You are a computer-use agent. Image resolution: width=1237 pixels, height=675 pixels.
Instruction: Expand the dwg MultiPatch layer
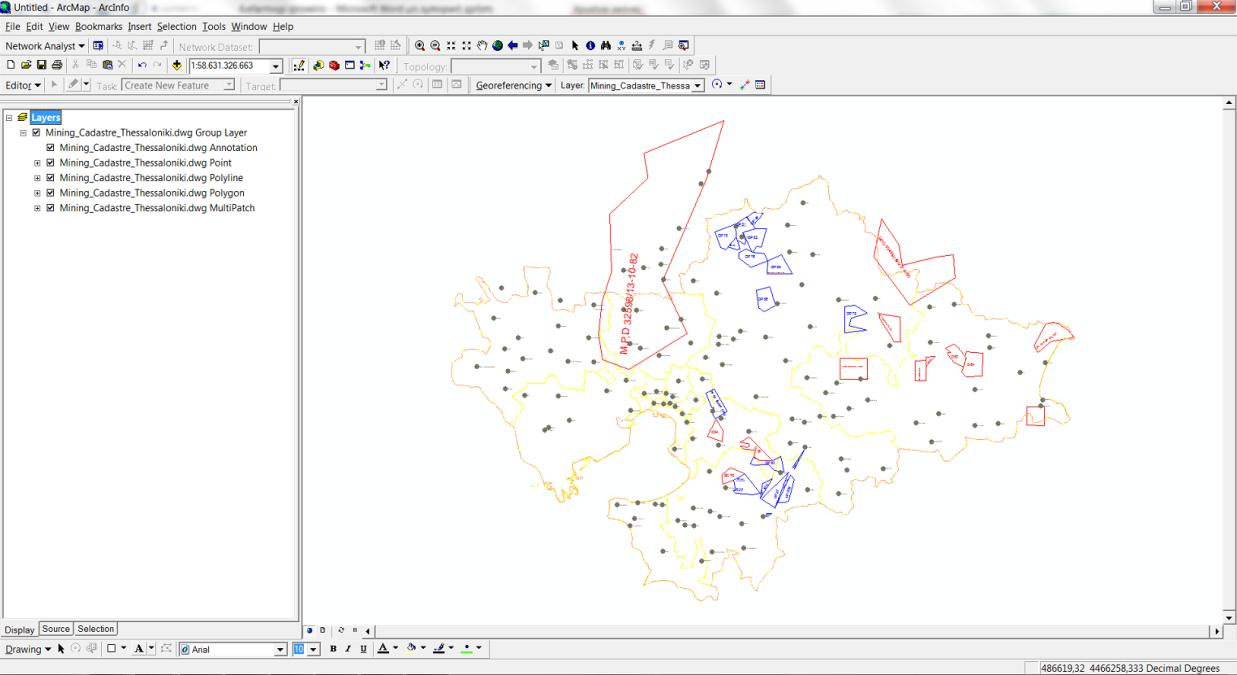[37, 207]
